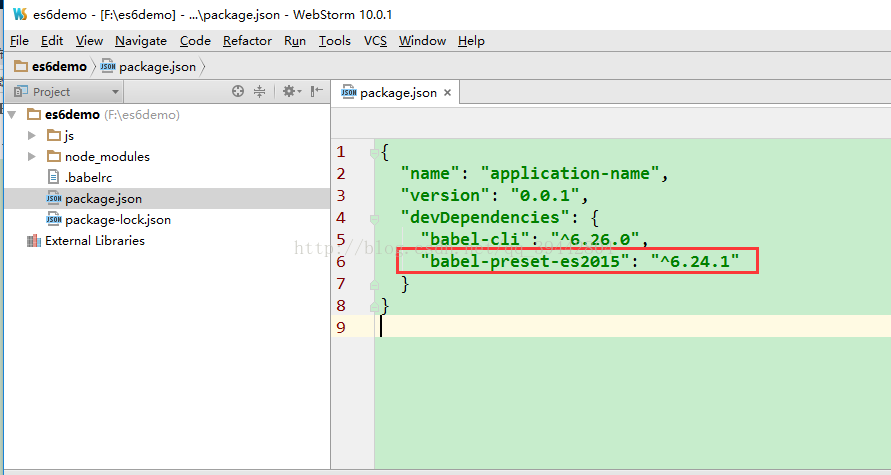The height and width of the screenshot is (475, 891).
Task: Open the VCS menu
Action: click(x=375, y=41)
